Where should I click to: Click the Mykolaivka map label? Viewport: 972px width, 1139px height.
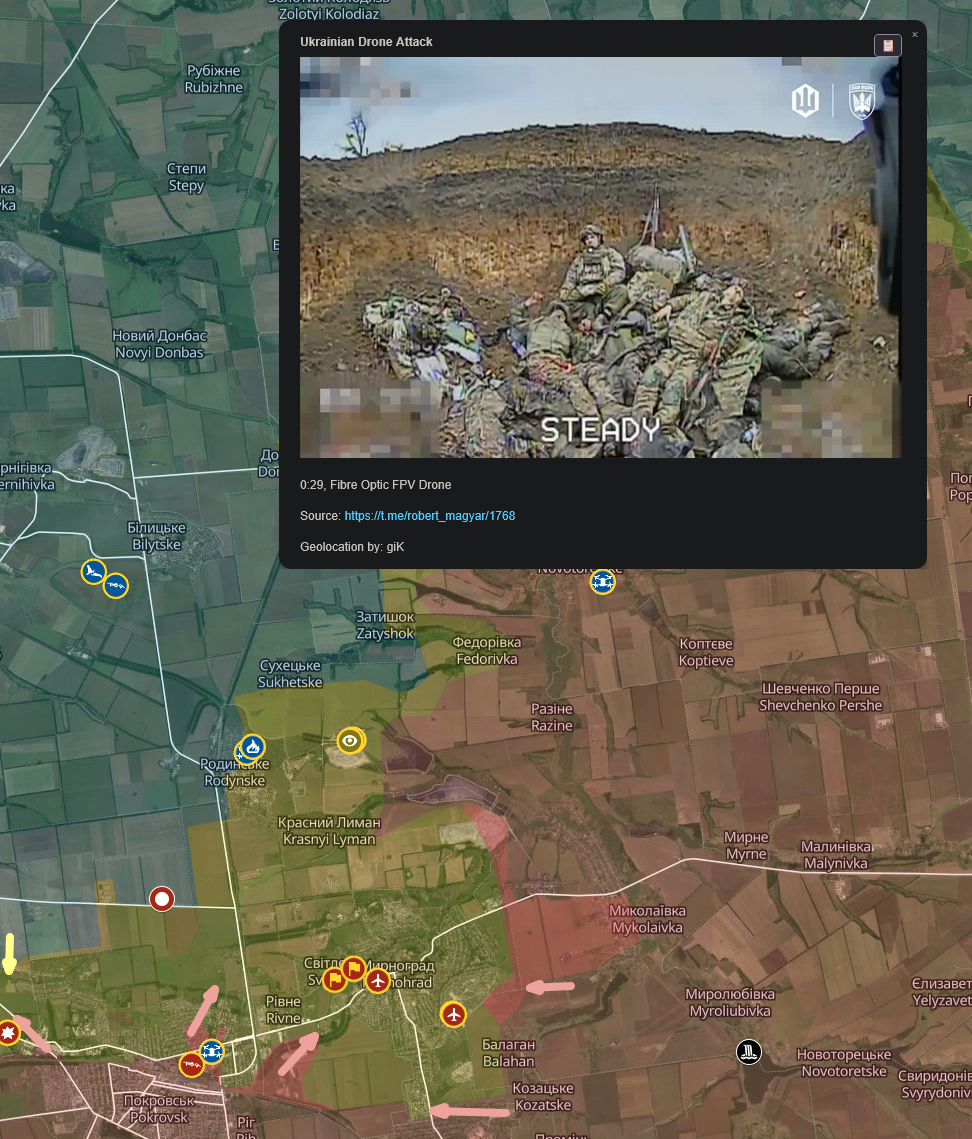(647, 919)
